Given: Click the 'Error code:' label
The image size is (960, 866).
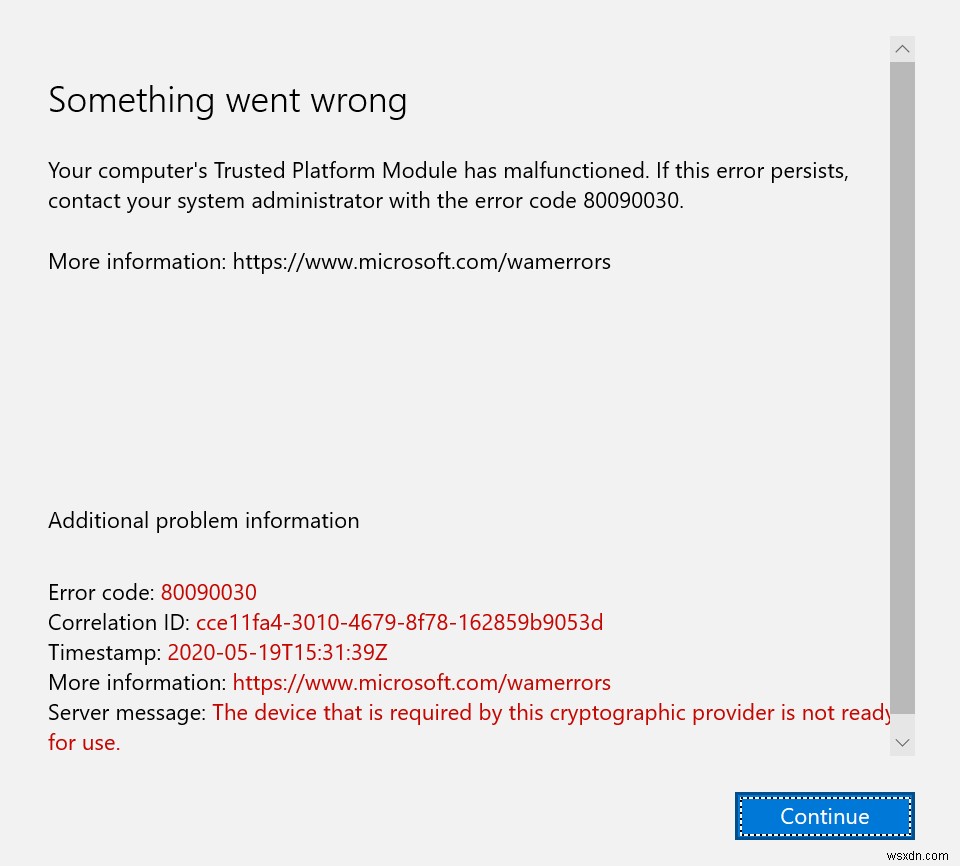Looking at the screenshot, I should 101,592.
